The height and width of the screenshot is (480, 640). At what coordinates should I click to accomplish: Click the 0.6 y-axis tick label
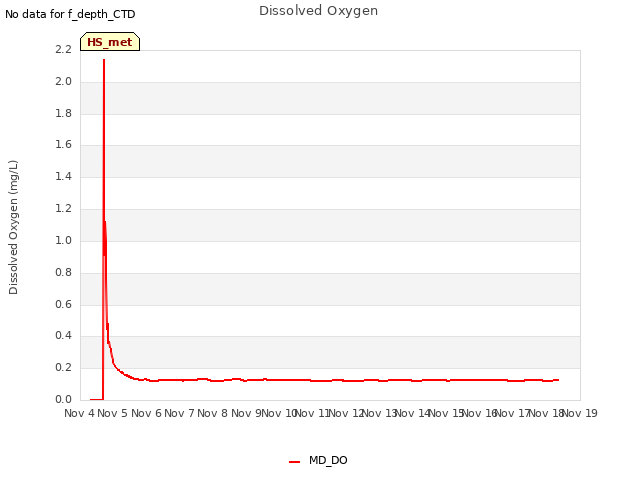point(63,304)
